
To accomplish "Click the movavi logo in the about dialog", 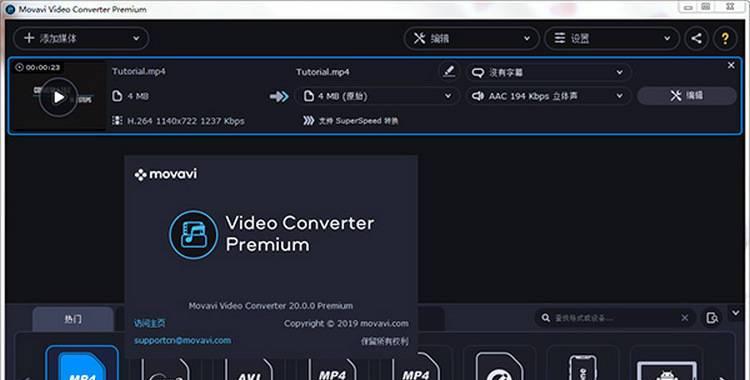I will pos(165,174).
